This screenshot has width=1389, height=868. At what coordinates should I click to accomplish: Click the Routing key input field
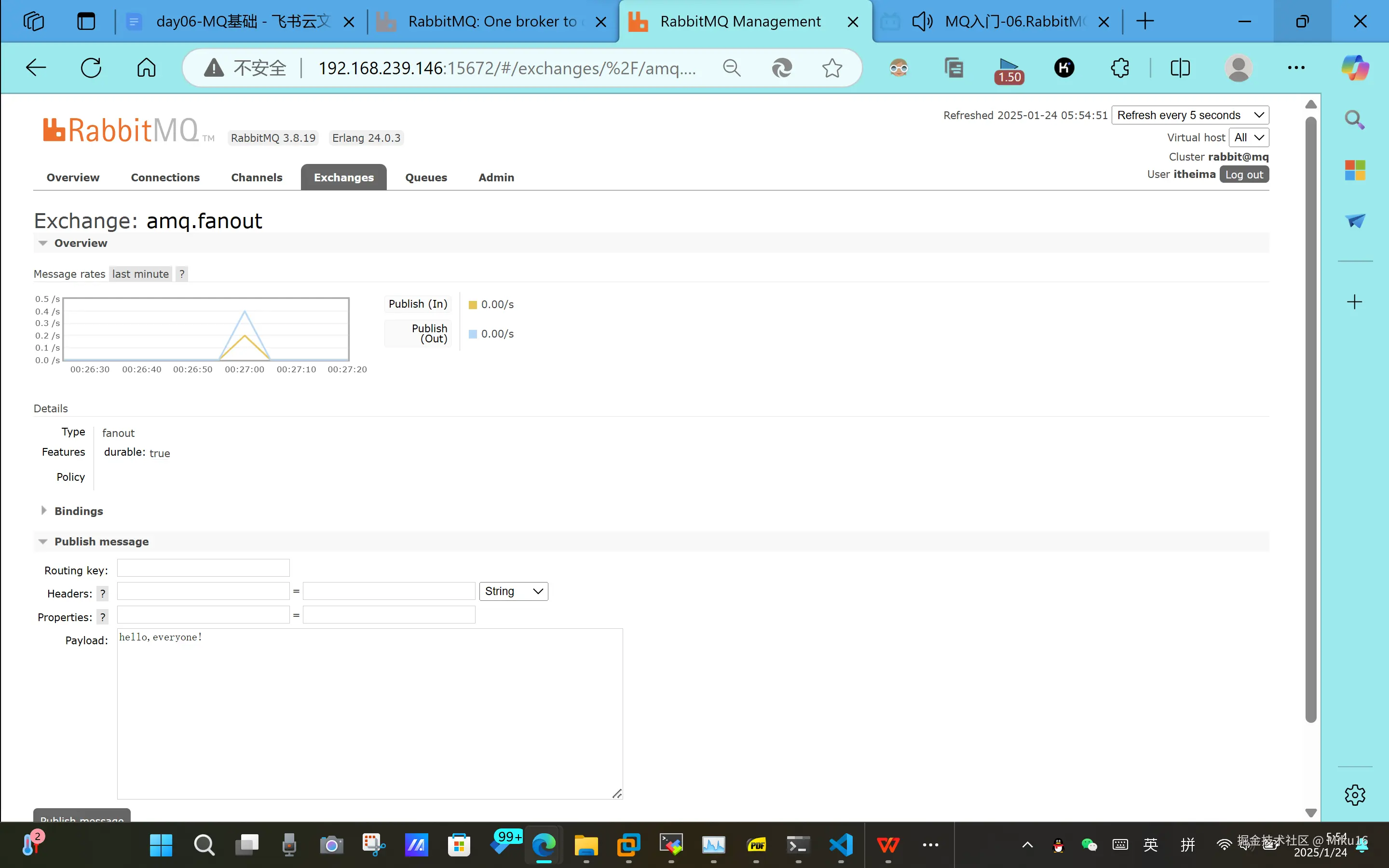[203, 568]
